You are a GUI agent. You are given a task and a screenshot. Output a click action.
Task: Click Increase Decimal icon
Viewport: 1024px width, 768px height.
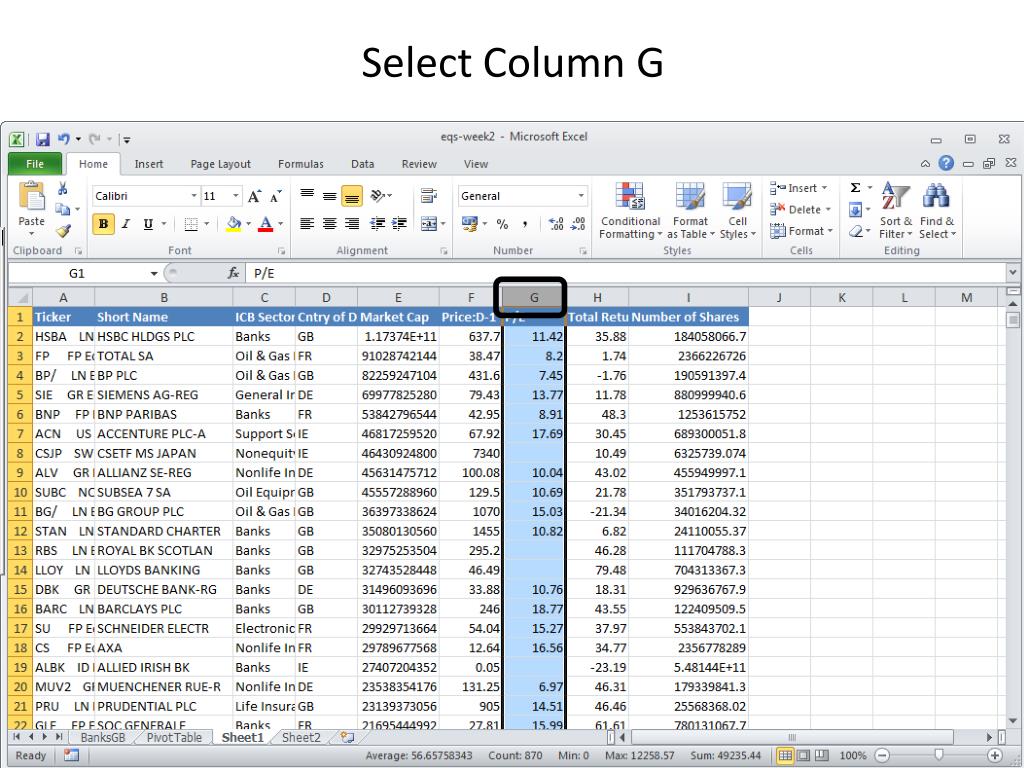point(556,224)
